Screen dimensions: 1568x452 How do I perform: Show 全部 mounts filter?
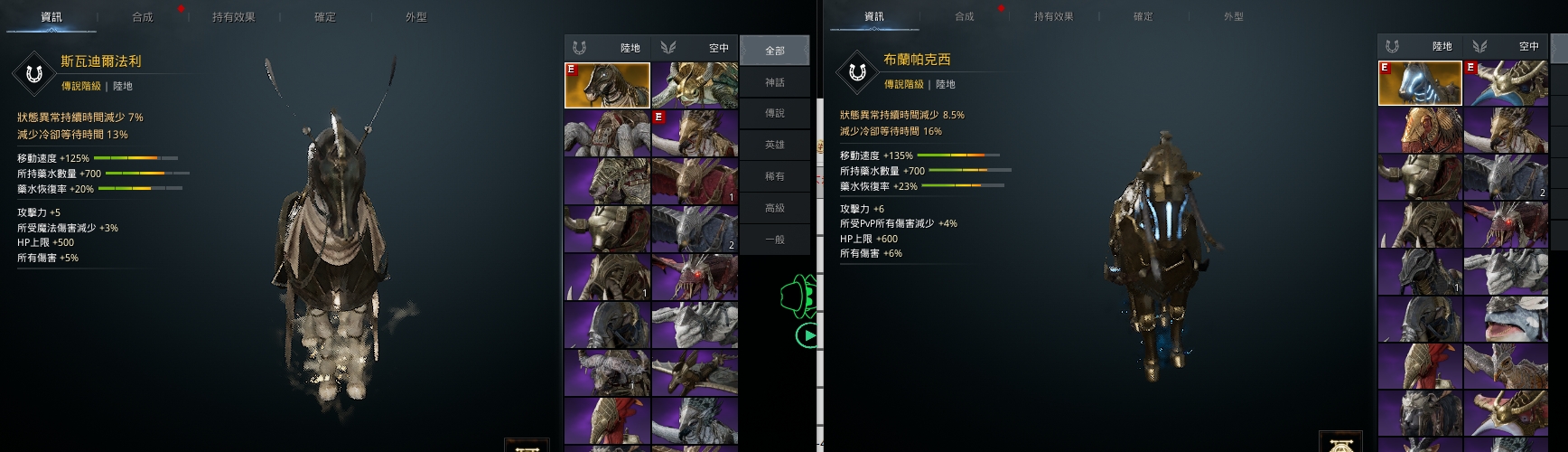(x=774, y=51)
